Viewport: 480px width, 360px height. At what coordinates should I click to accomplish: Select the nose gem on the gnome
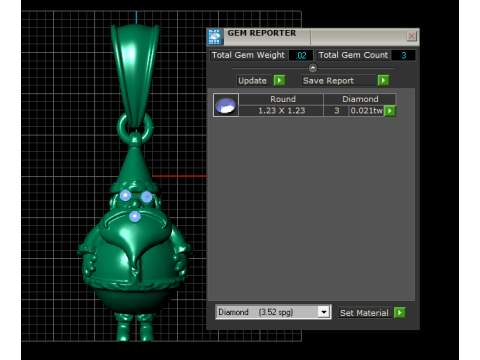coord(135,216)
